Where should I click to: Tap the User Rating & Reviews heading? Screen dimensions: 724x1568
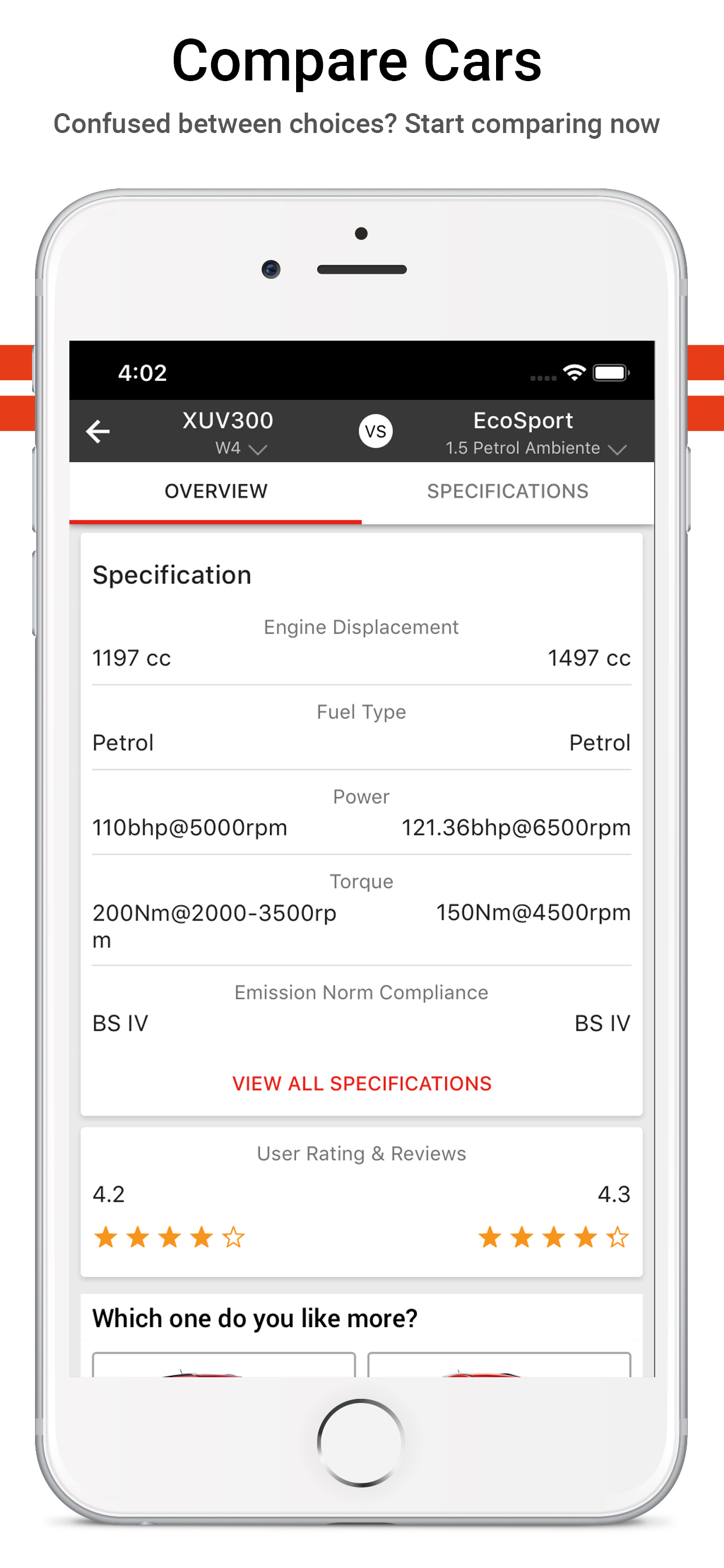coord(361,1153)
